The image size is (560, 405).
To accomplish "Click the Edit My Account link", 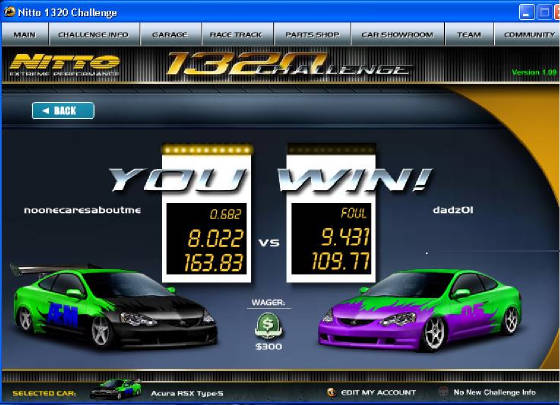I will [x=378, y=392].
